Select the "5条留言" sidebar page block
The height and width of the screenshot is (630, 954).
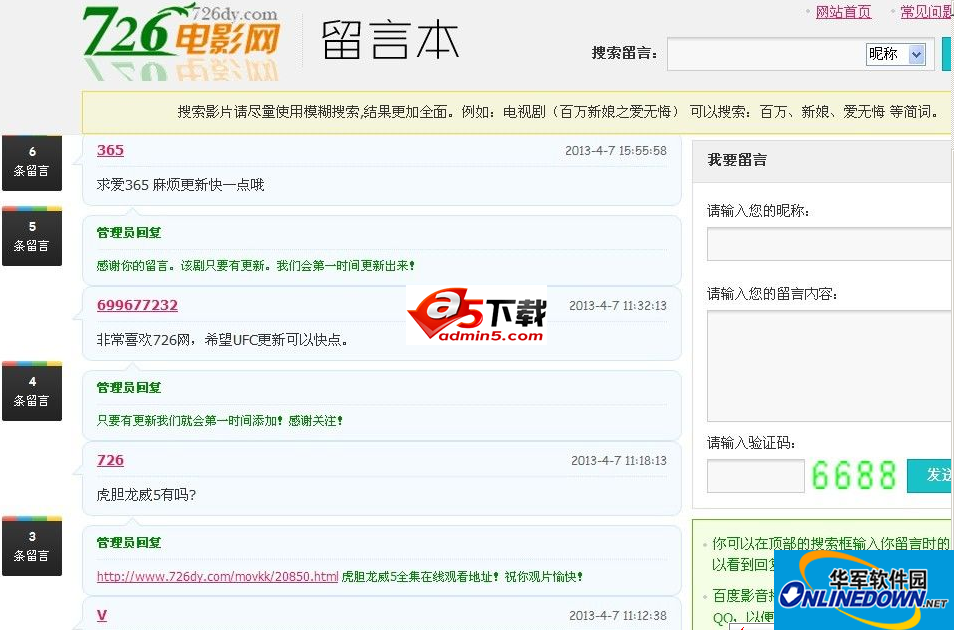[x=31, y=236]
